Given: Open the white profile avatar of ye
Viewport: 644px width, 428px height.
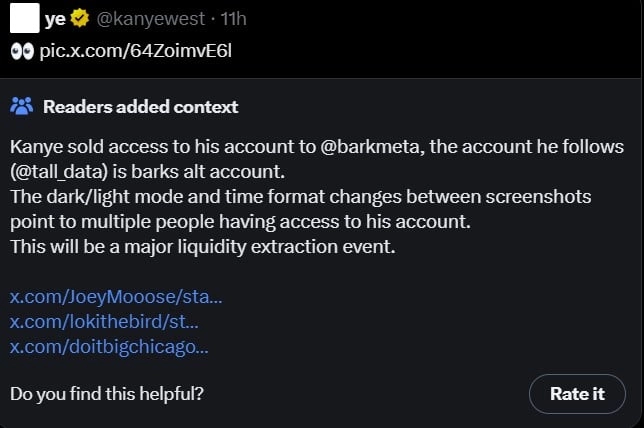Looking at the screenshot, I should 25,18.
